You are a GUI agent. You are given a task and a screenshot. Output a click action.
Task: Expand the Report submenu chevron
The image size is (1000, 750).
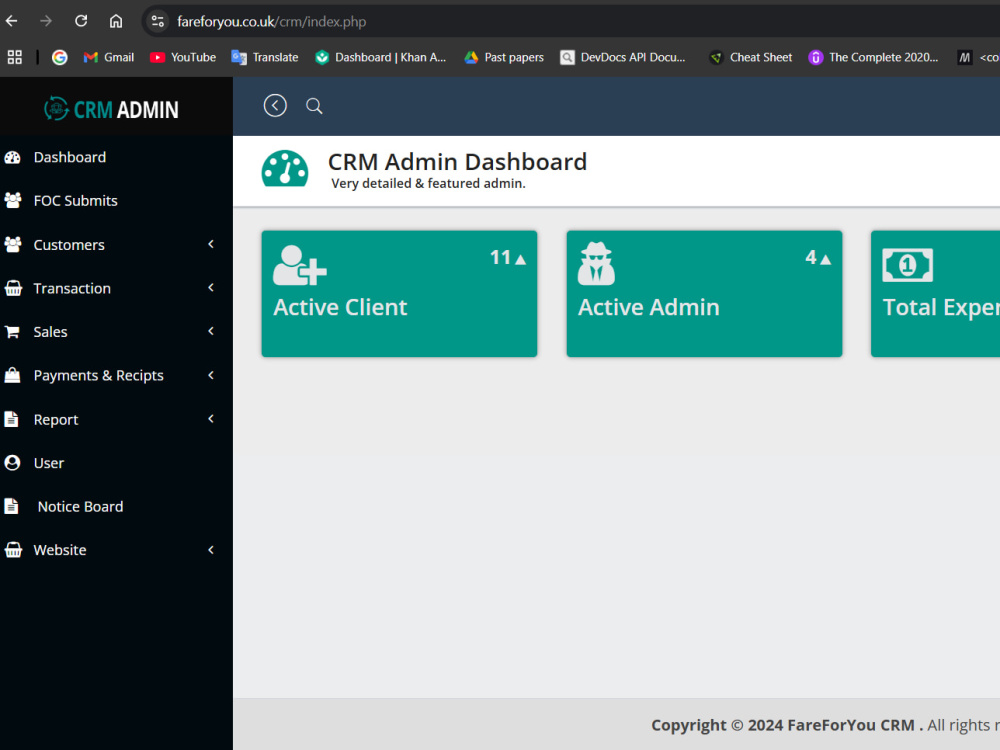point(211,418)
